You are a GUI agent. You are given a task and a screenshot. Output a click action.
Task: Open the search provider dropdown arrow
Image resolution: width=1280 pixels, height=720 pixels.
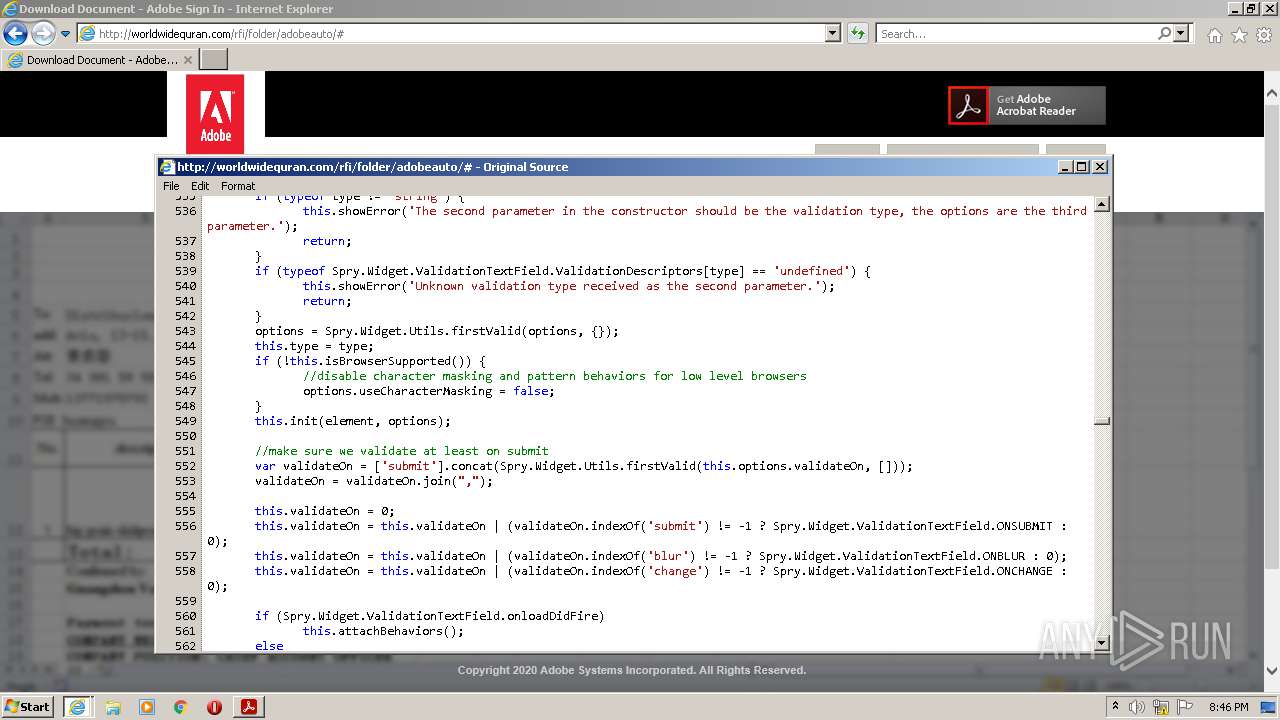coord(1181,33)
